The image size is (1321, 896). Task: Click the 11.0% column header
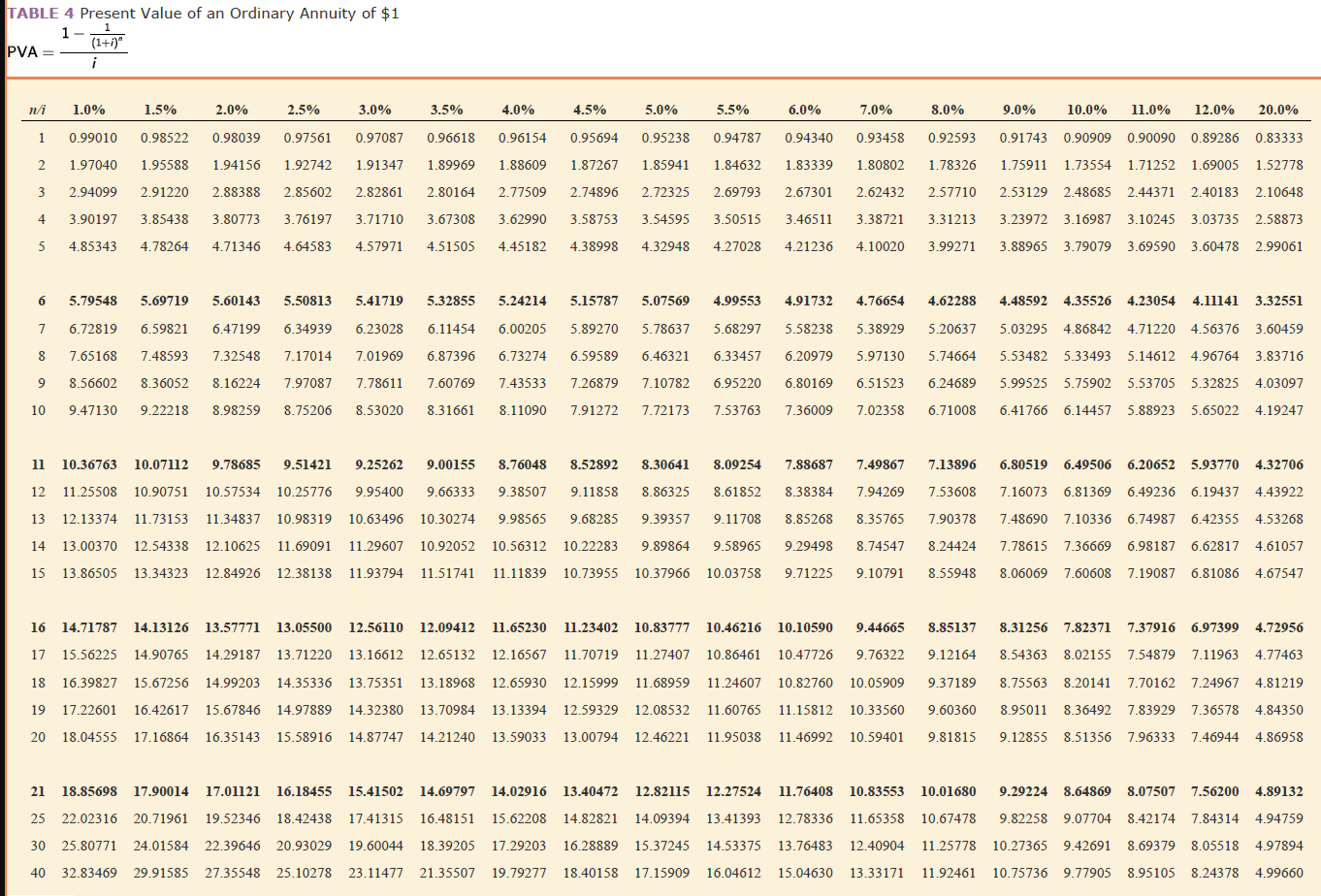click(x=1151, y=110)
